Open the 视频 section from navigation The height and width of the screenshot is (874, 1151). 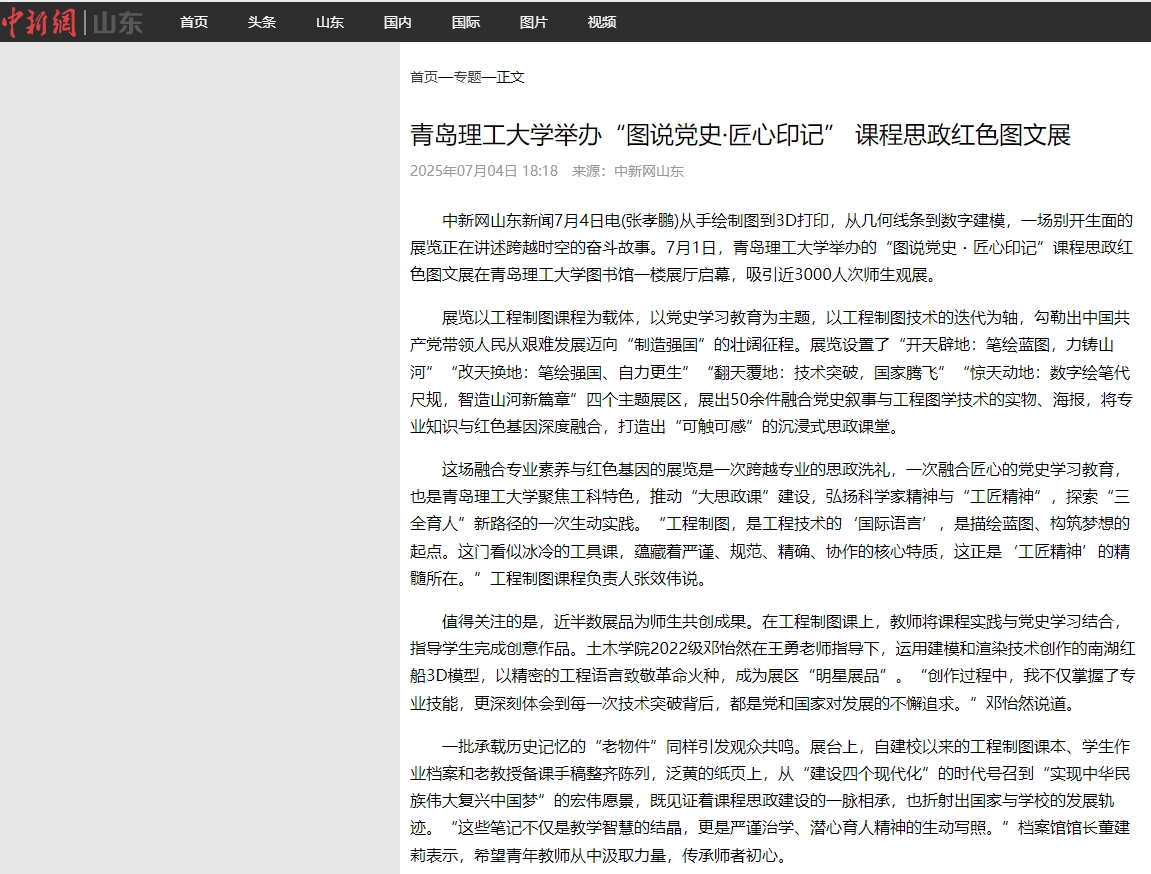(x=602, y=22)
